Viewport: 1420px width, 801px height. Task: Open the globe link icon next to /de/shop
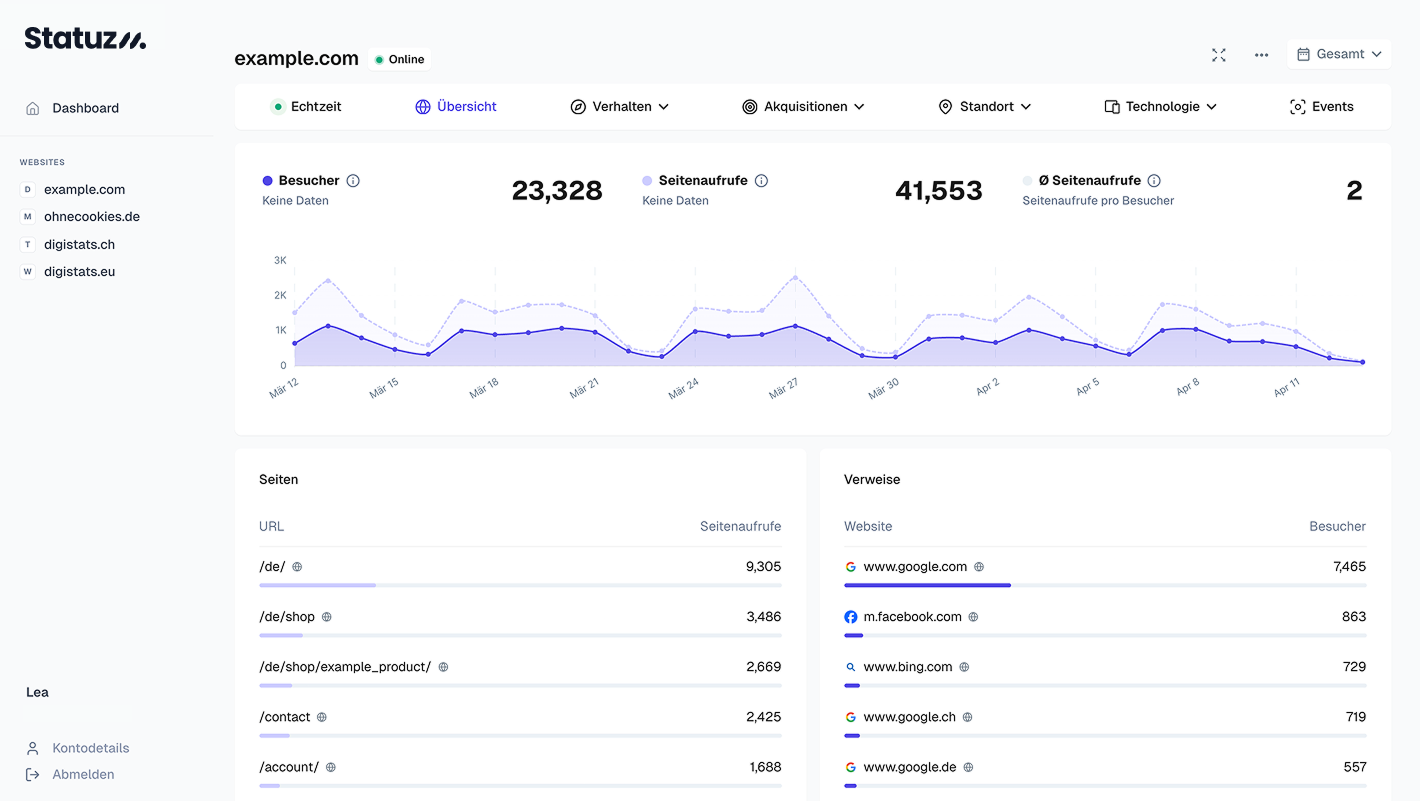pyautogui.click(x=326, y=617)
